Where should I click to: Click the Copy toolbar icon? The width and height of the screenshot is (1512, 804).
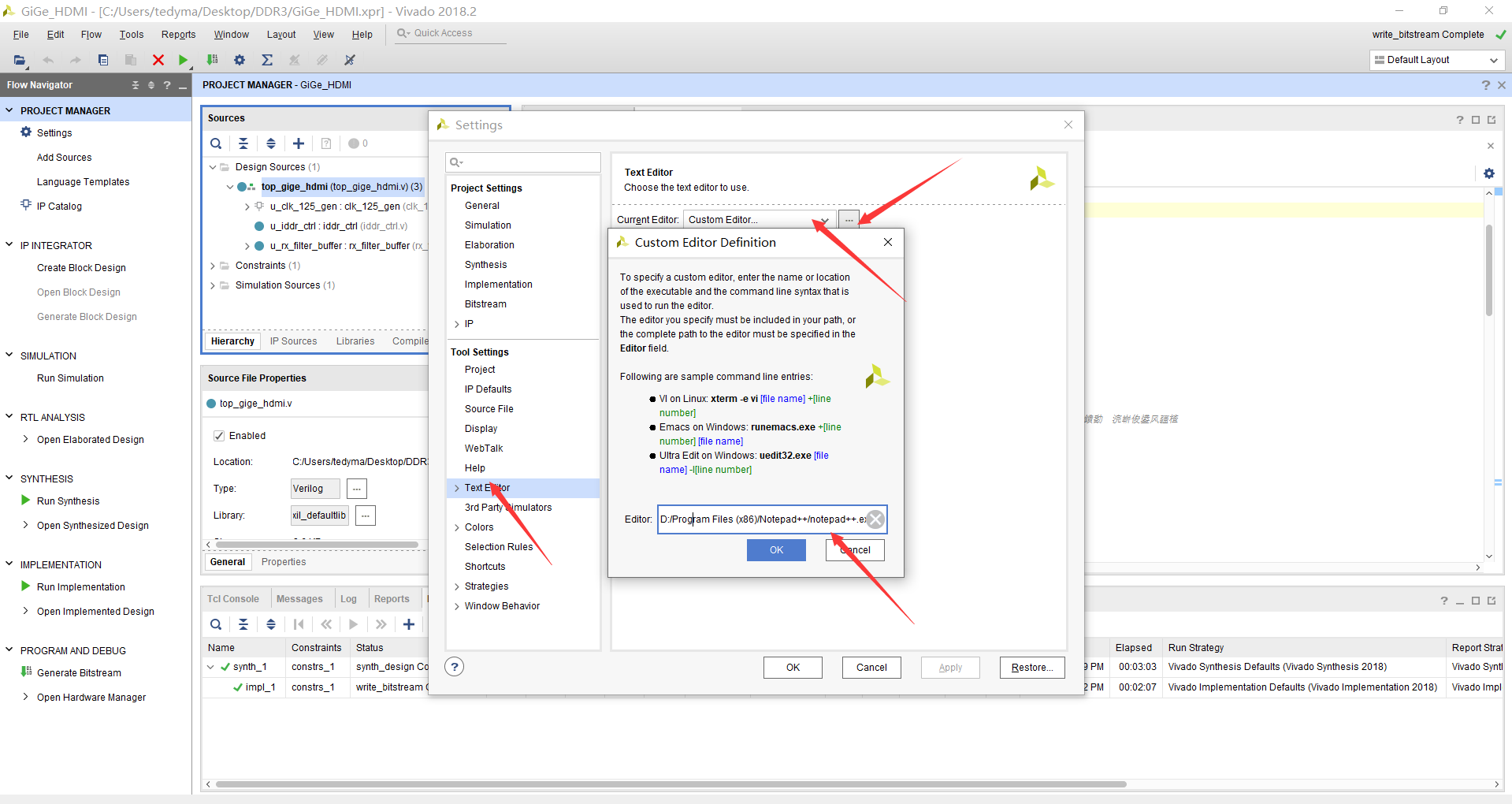(x=103, y=60)
